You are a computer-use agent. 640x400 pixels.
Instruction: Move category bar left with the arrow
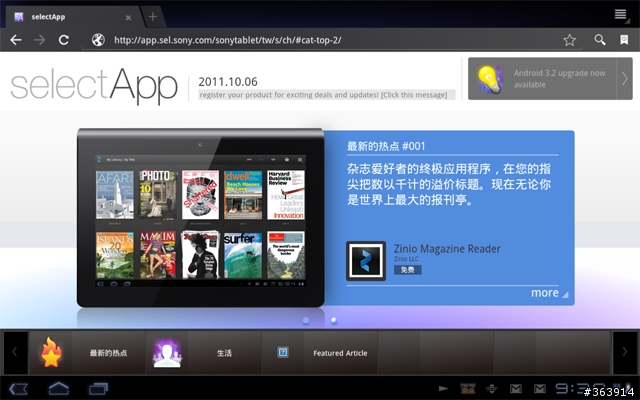point(15,352)
